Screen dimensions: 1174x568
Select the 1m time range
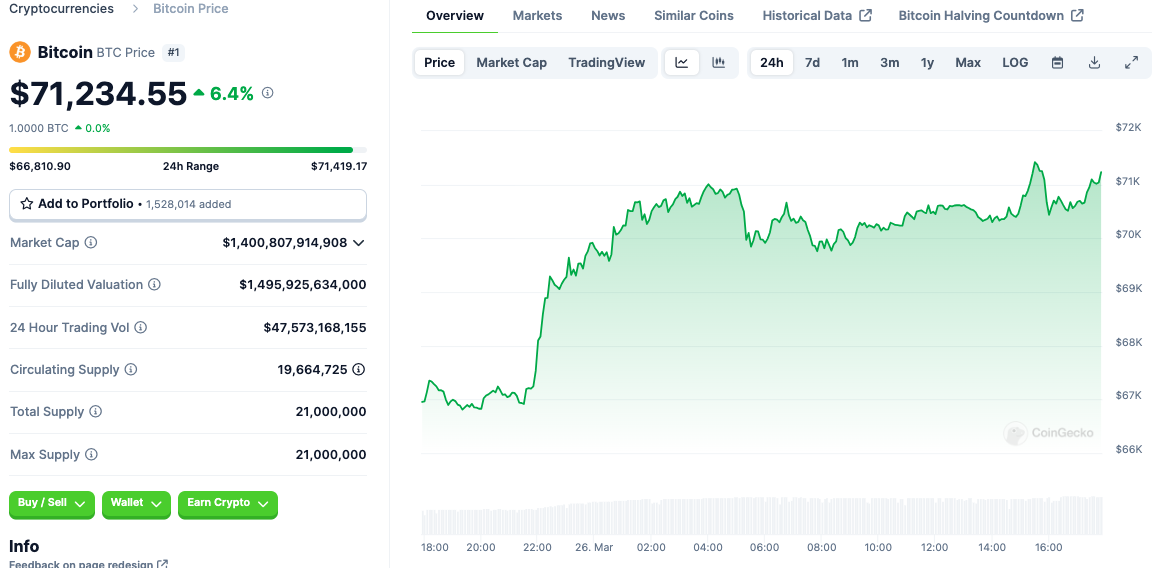[x=850, y=63]
